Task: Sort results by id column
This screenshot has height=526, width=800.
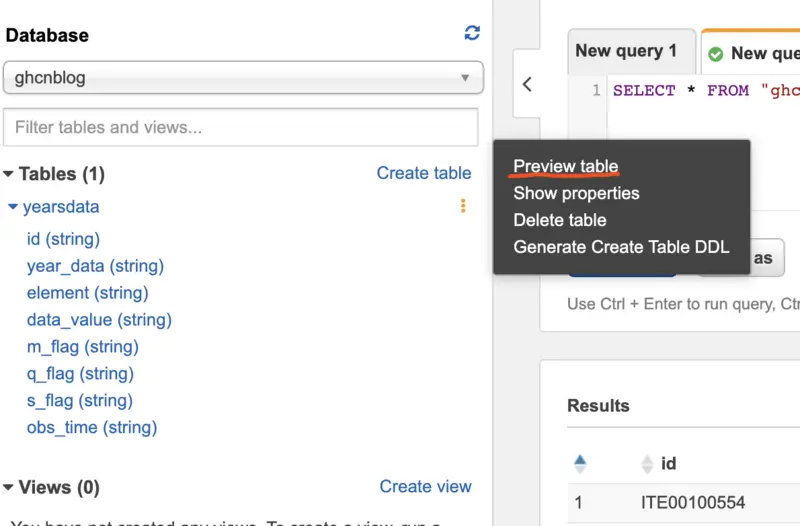Action: (647, 463)
